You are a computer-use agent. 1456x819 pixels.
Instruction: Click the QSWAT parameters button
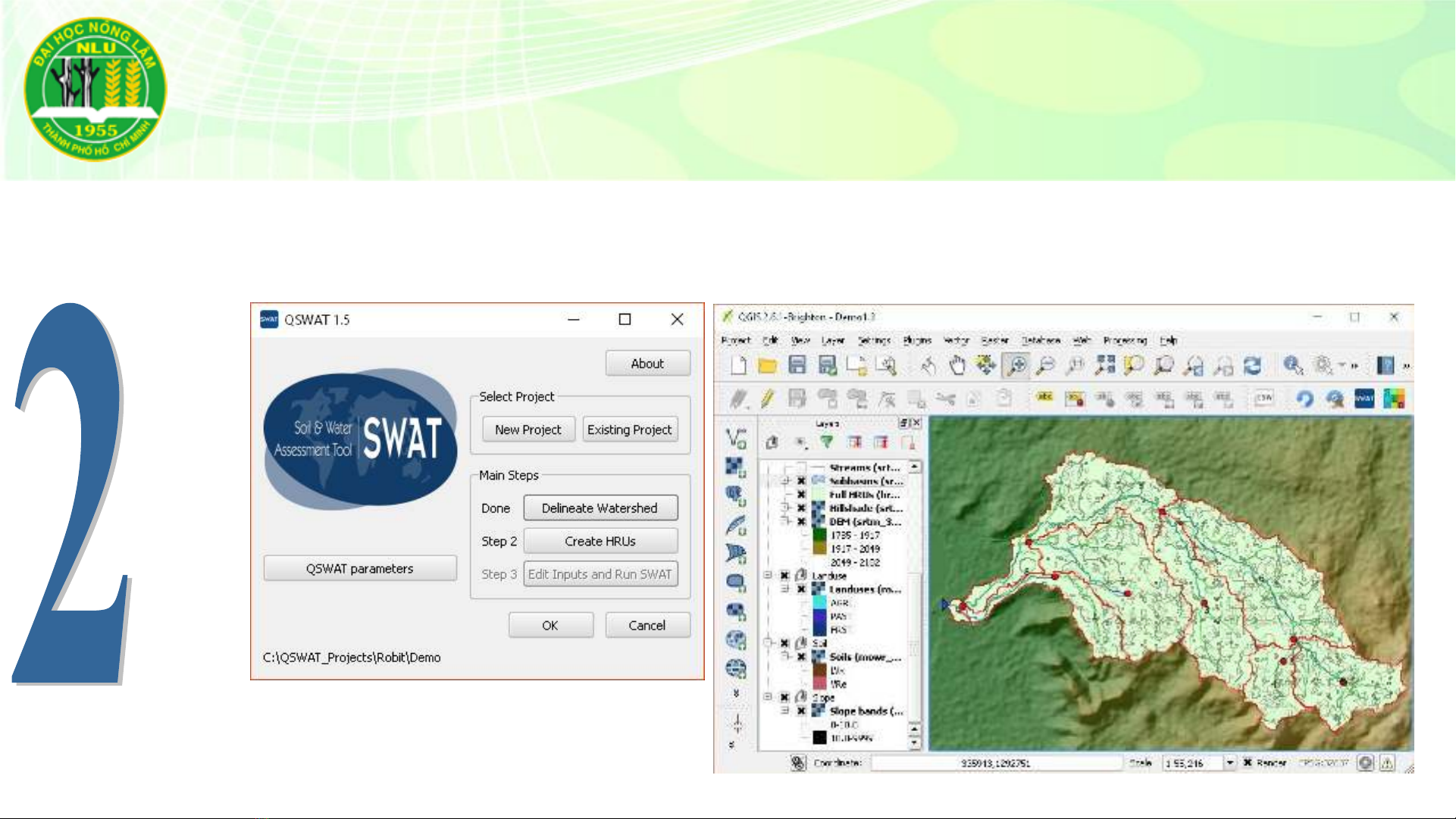pos(360,568)
